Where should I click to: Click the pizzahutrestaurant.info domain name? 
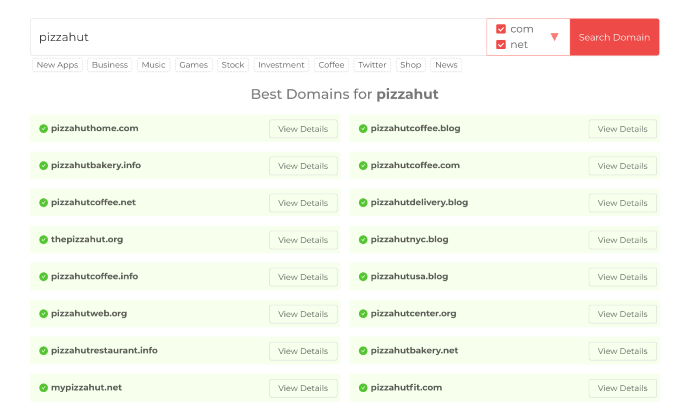tap(104, 351)
